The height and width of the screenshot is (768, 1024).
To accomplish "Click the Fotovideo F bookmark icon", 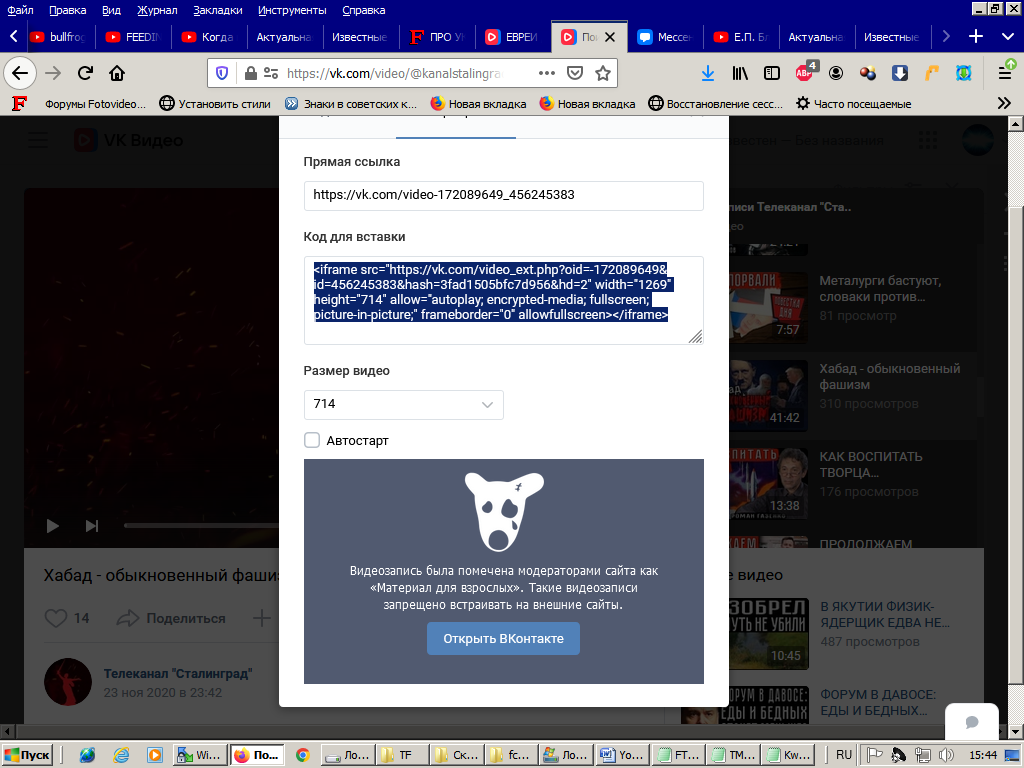I will coord(20,103).
